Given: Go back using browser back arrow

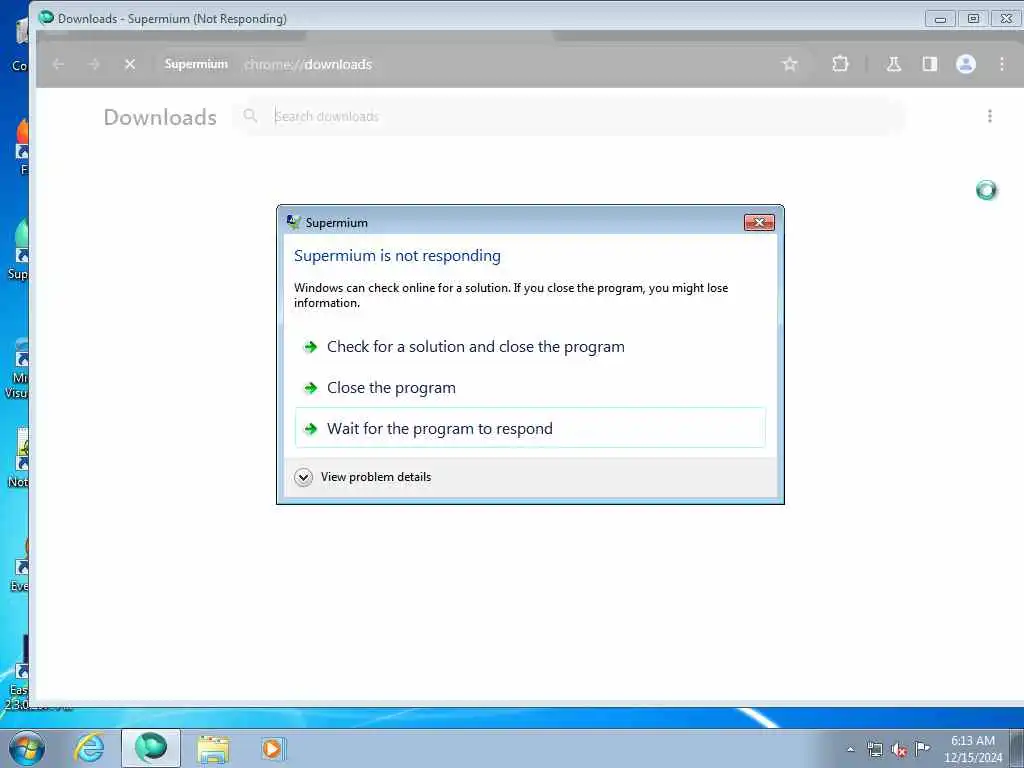Looking at the screenshot, I should pyautogui.click(x=59, y=64).
